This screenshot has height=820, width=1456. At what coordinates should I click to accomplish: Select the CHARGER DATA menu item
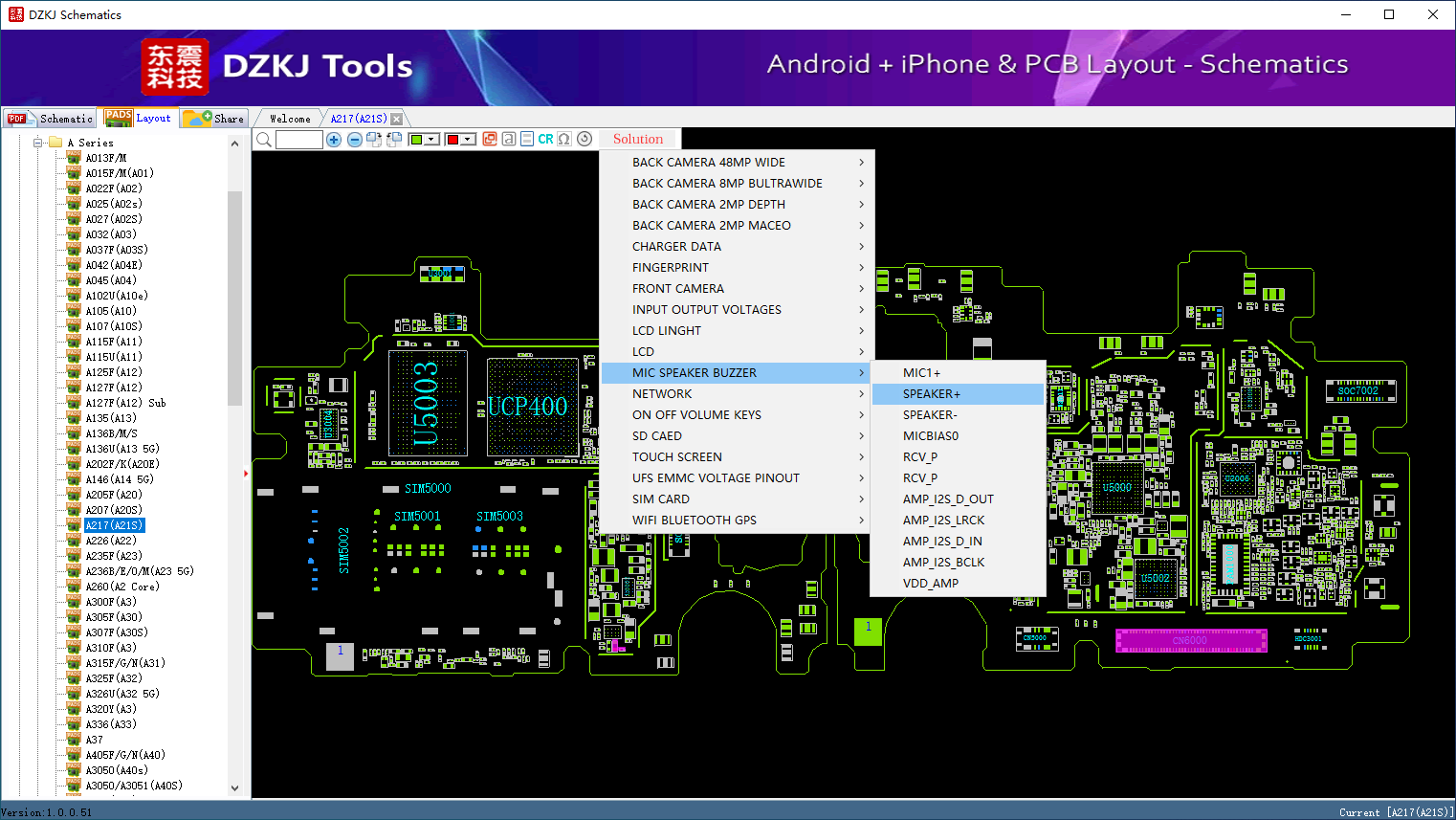tap(735, 247)
